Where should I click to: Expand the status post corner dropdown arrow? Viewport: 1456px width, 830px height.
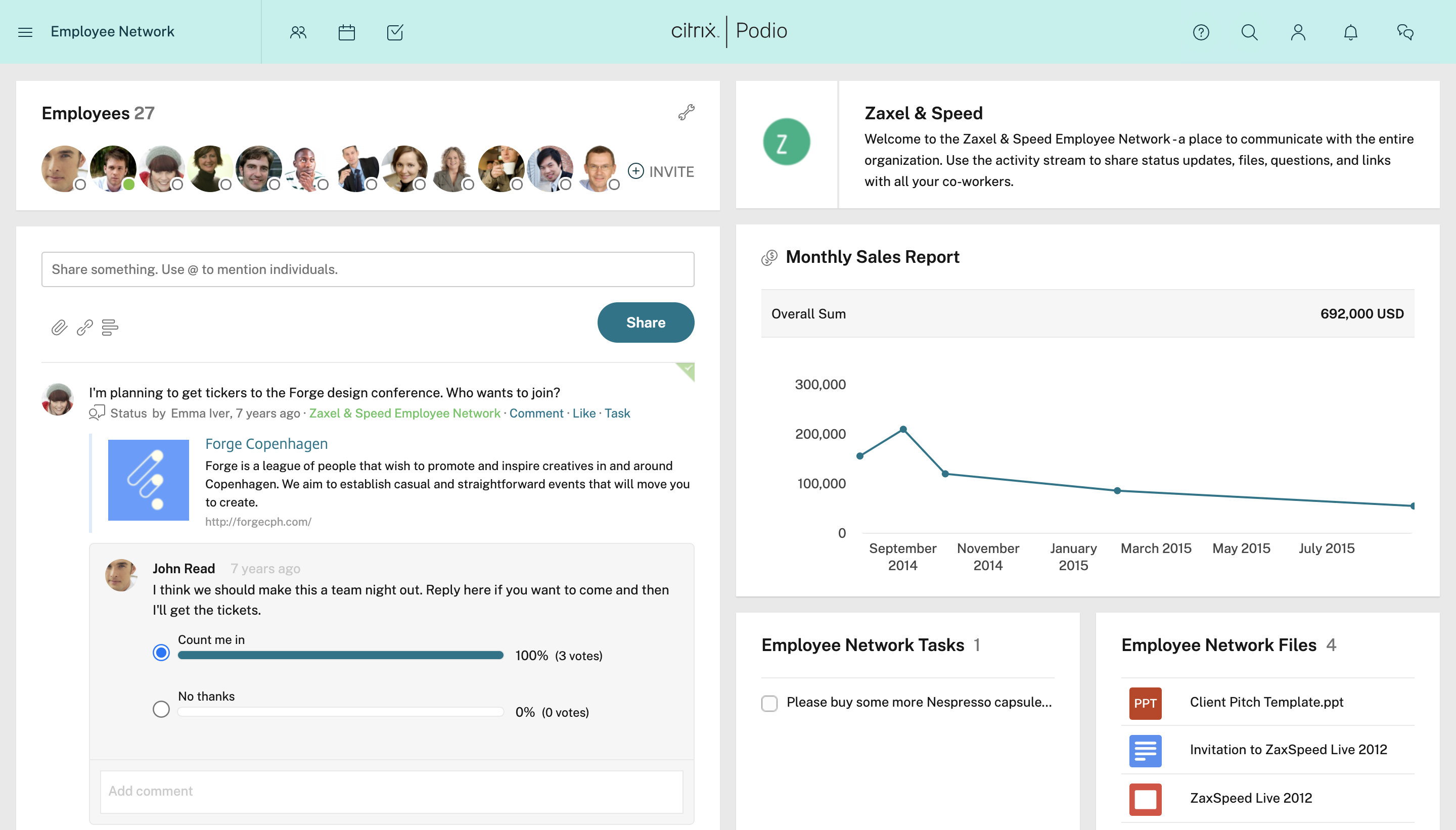click(x=687, y=370)
